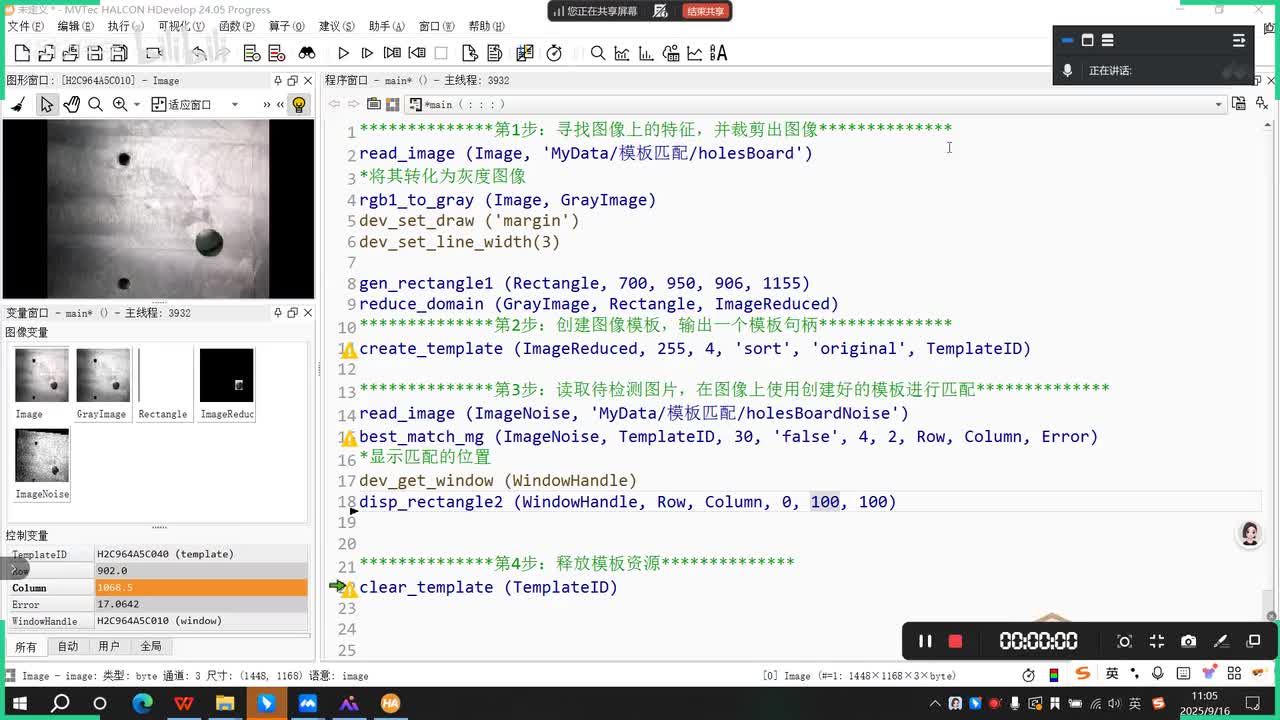Select the ImageNoise variable thumbnail
The height and width of the screenshot is (720, 1280).
click(x=42, y=464)
